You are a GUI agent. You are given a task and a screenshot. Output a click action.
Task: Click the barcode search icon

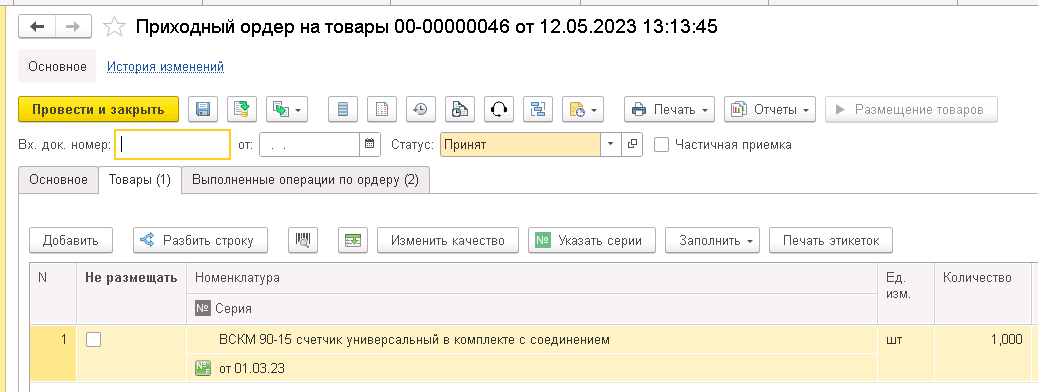[303, 240]
